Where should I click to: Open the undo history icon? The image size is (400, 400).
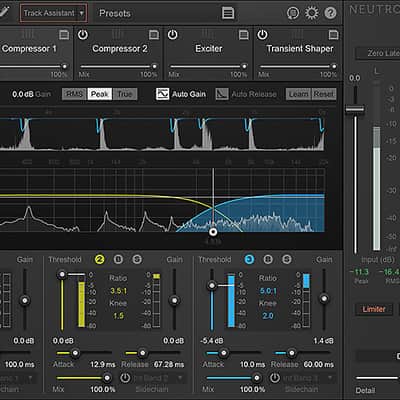tap(293, 13)
